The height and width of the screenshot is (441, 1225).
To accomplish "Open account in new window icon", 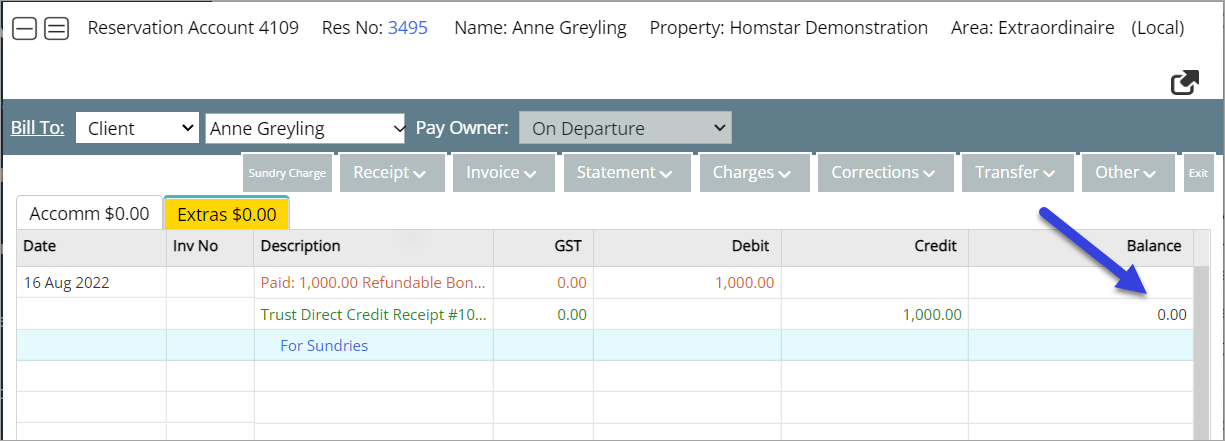I will pyautogui.click(x=1185, y=83).
